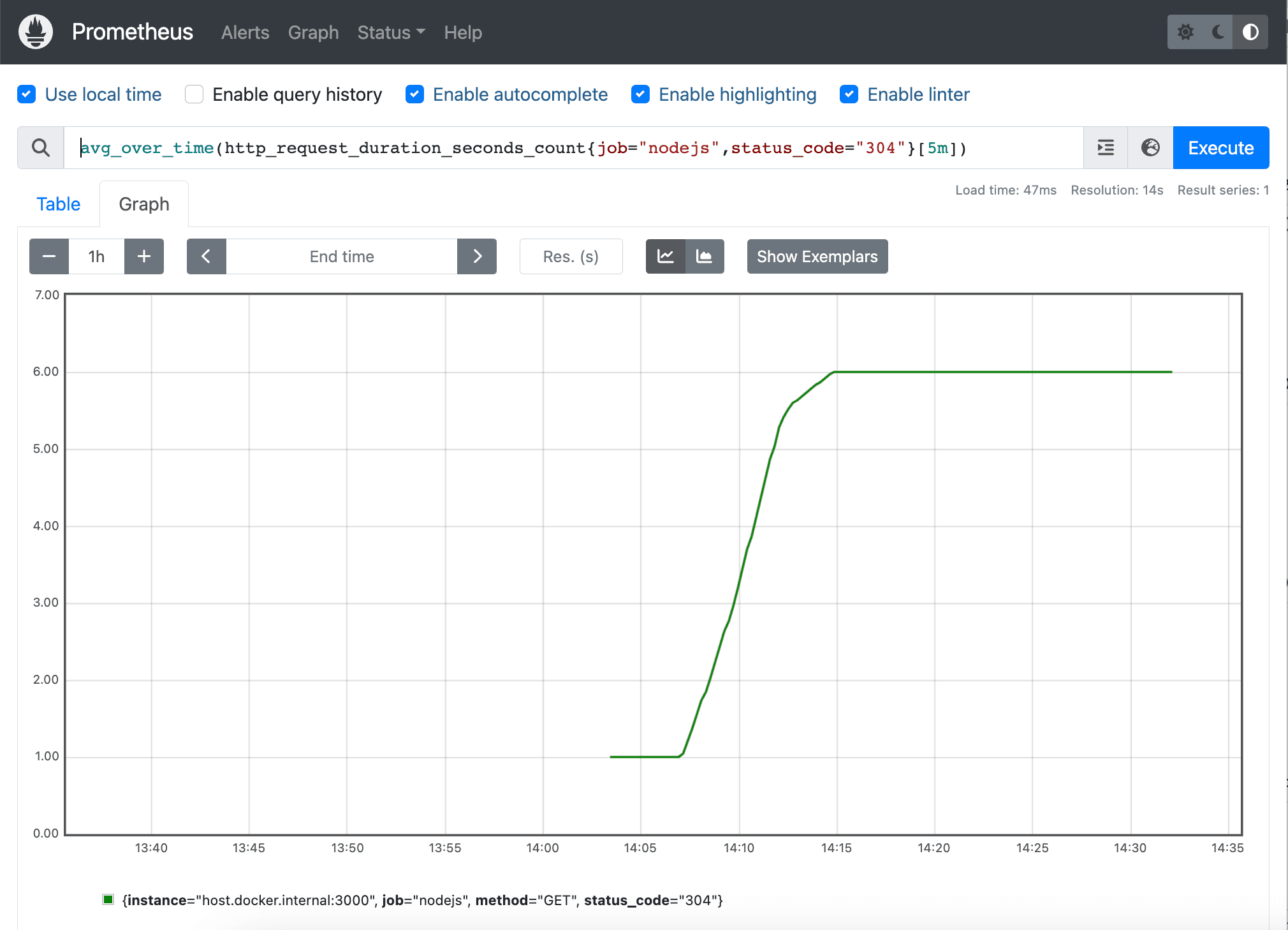Show unstacked line graph icon
The image size is (1288, 930).
[x=666, y=256]
